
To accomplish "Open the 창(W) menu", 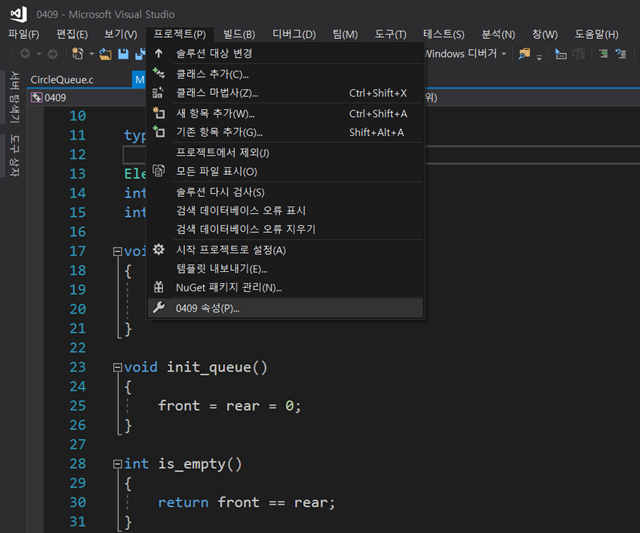I will point(544,34).
